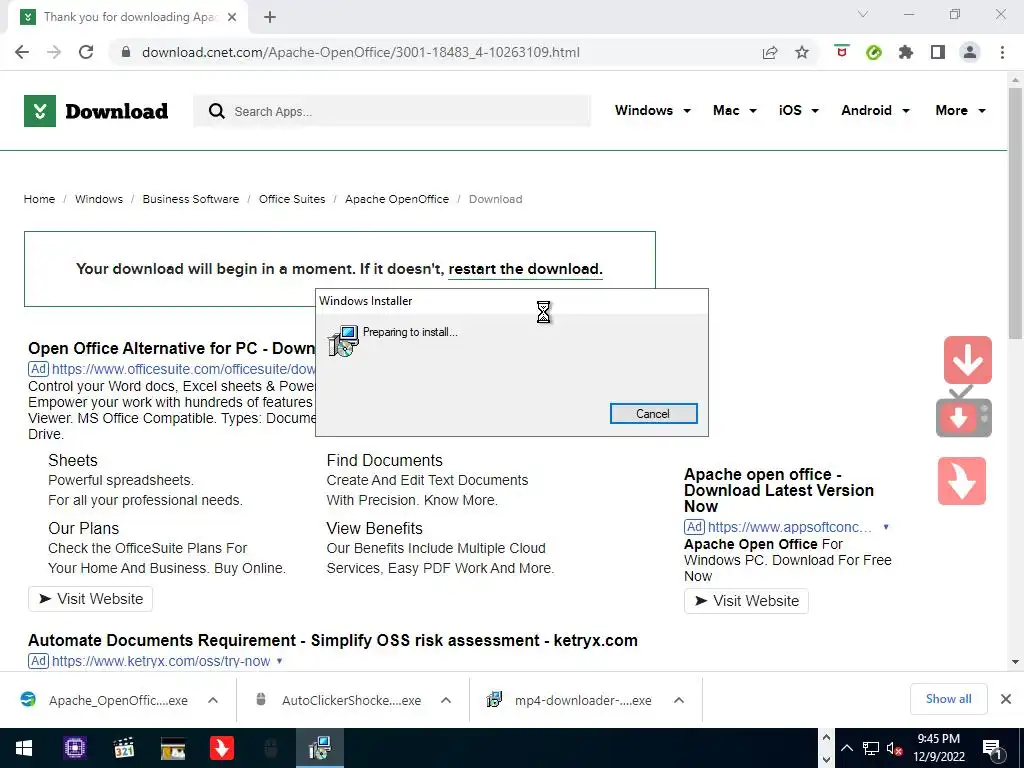Screen dimensions: 1024x768
Task: Open the ketryx ad dropdown triangle
Action: [x=279, y=661]
